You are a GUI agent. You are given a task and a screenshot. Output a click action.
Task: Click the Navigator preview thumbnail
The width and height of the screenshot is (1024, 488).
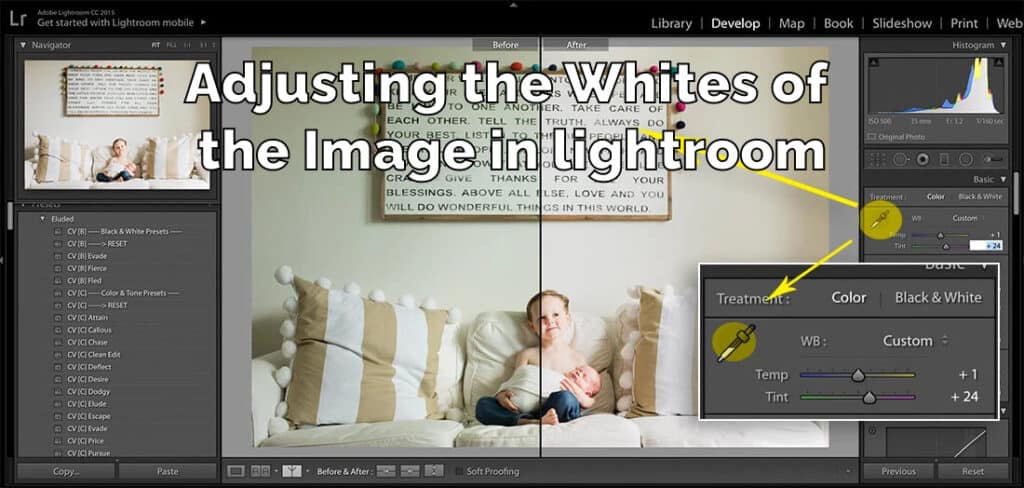118,124
